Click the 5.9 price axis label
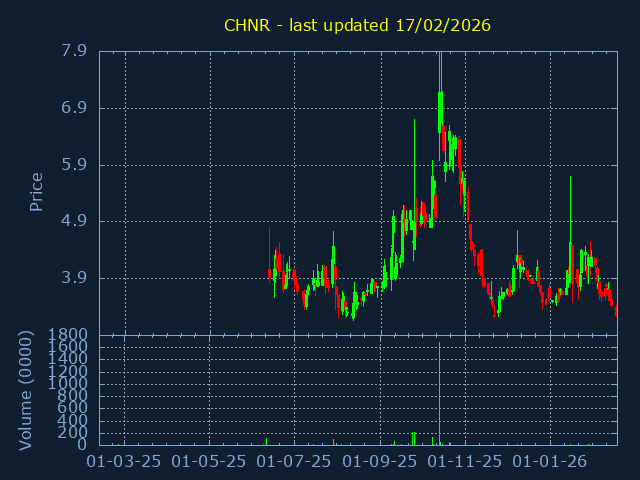The image size is (640, 480). (x=74, y=165)
